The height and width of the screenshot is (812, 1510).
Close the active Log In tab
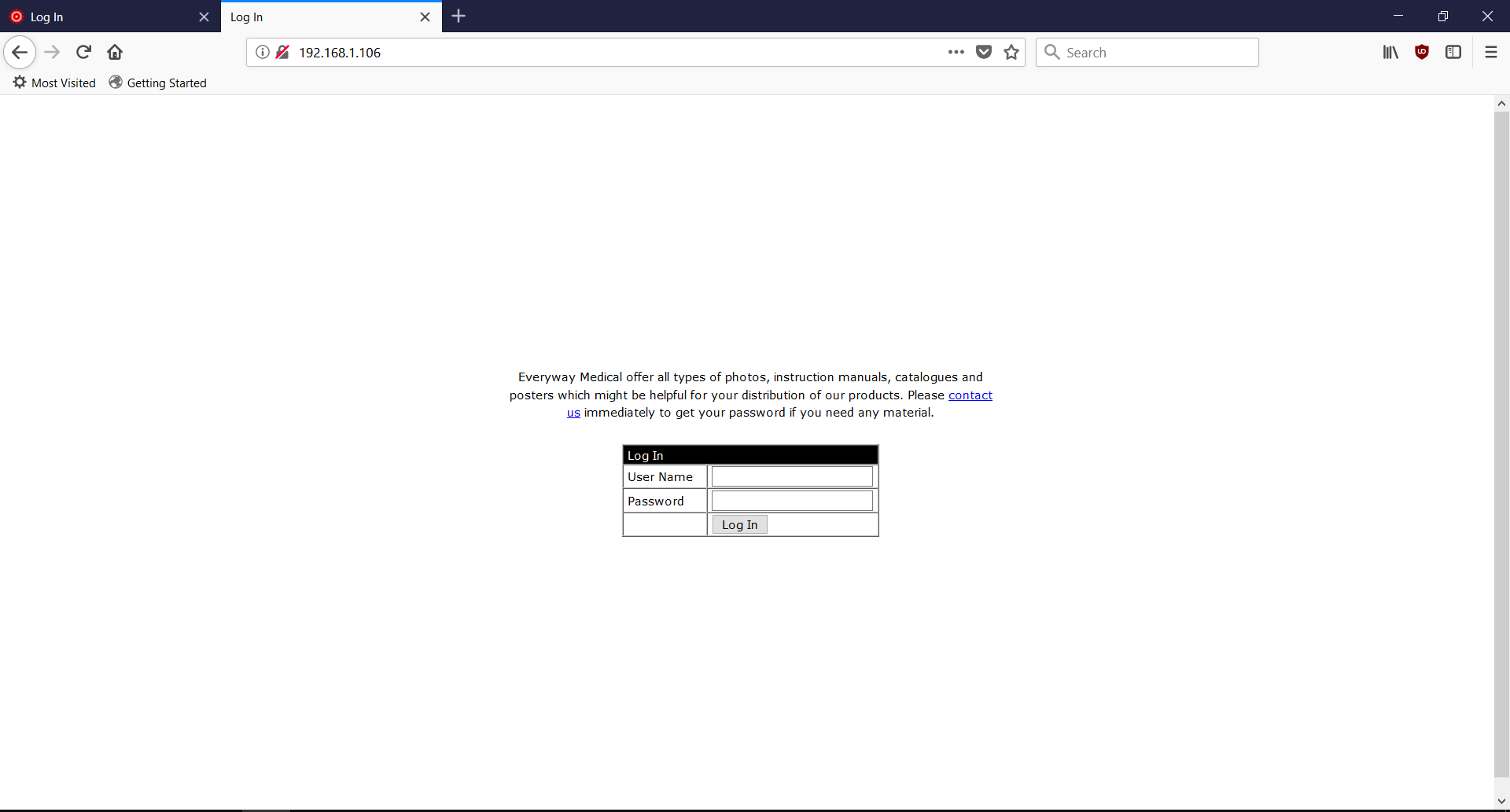coord(425,17)
